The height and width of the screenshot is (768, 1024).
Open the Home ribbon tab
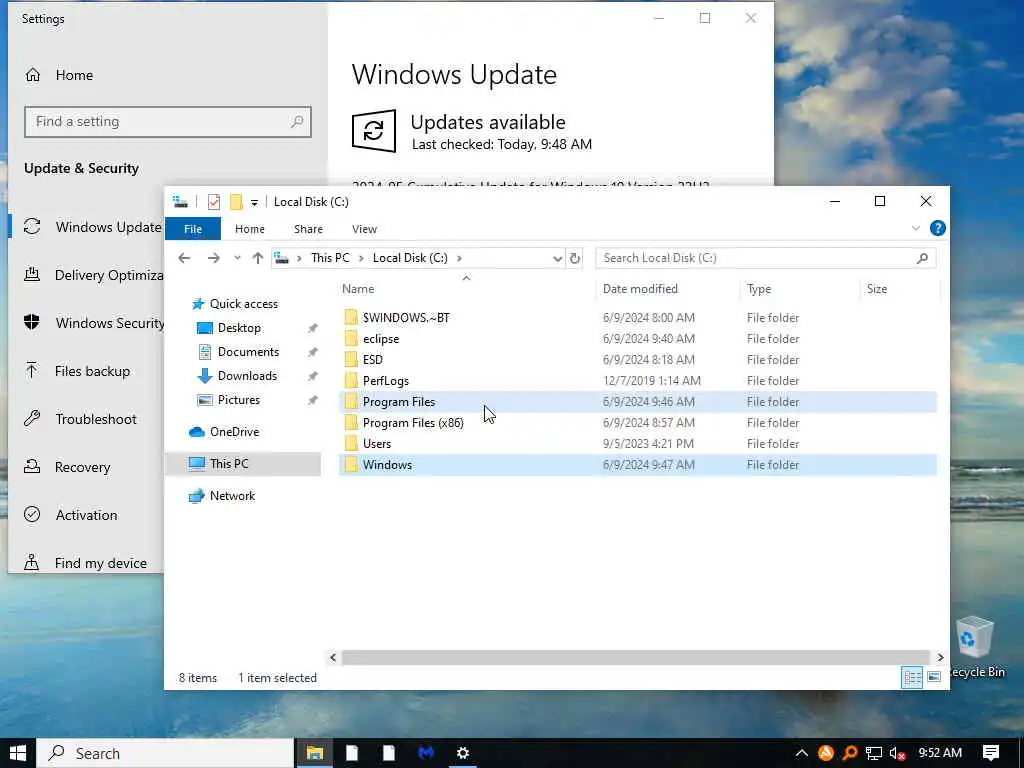pos(249,229)
